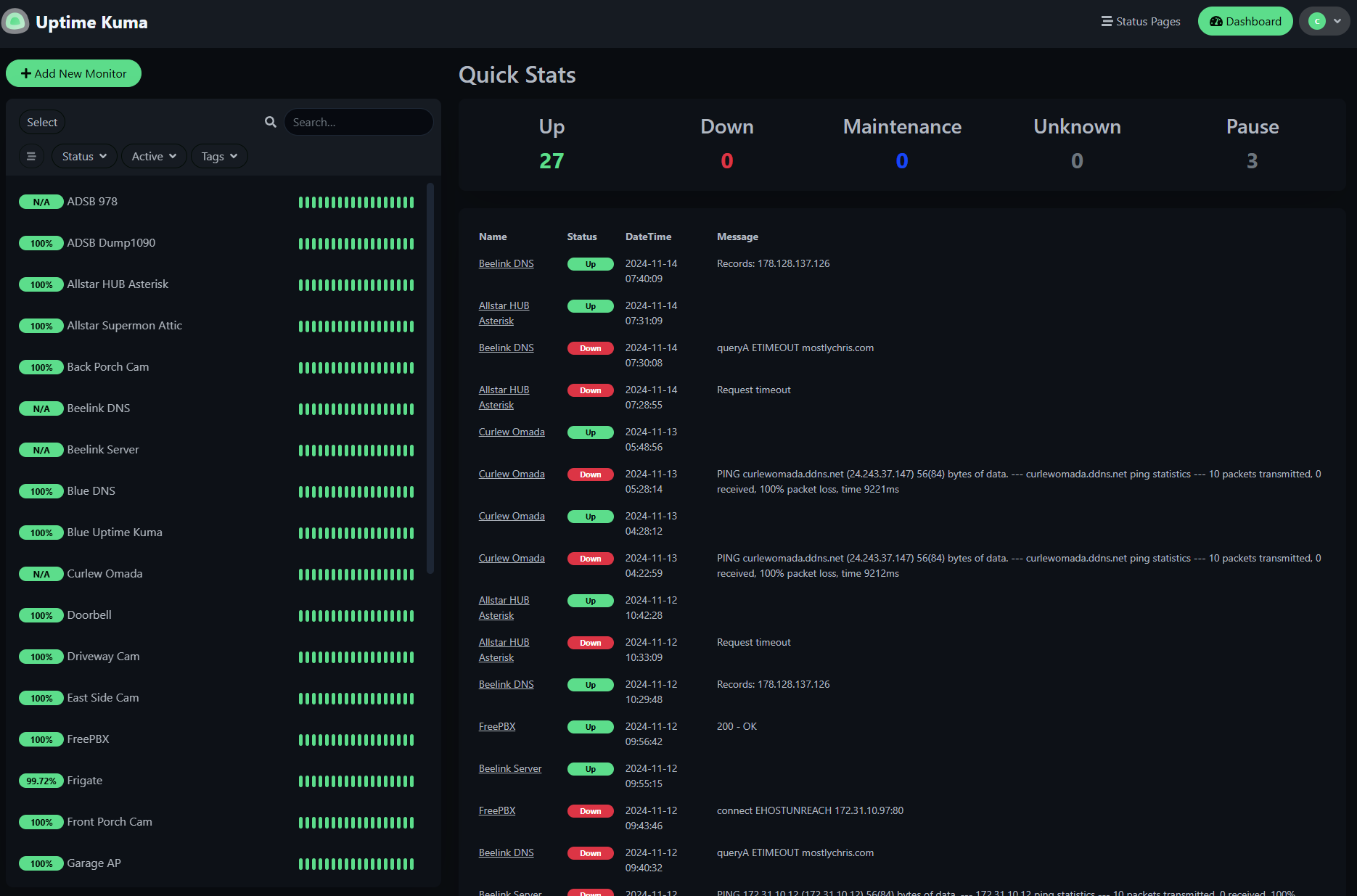
Task: Open Status Pages
Action: click(1141, 22)
